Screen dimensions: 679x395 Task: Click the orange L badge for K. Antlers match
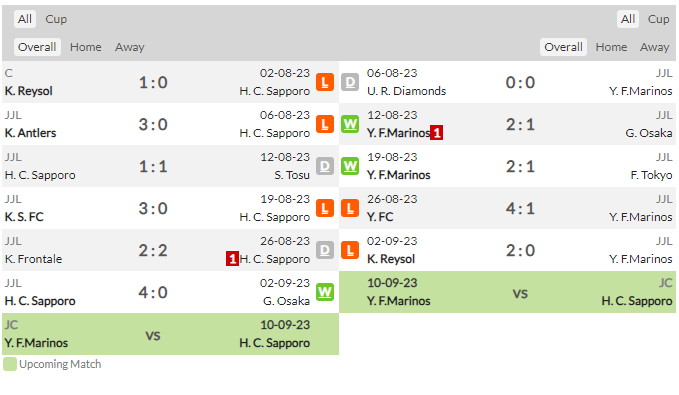point(325,124)
